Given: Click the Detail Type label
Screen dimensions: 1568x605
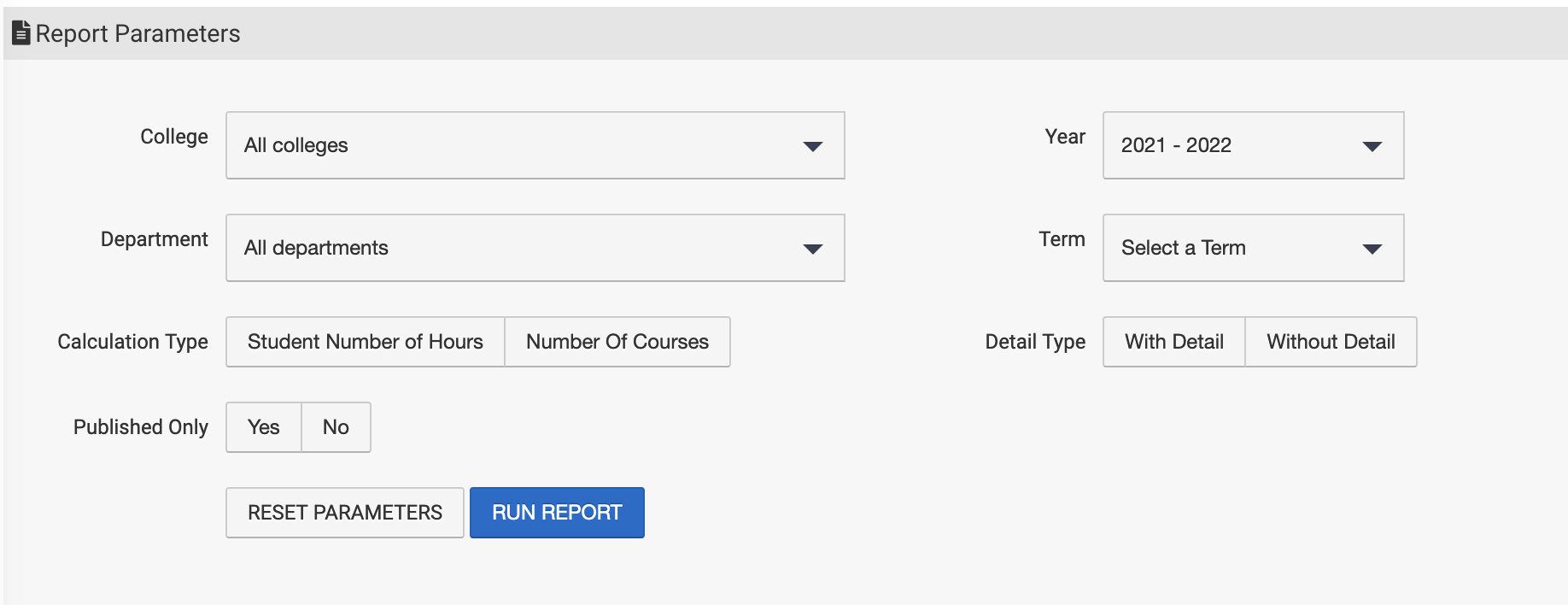Looking at the screenshot, I should click(1035, 342).
